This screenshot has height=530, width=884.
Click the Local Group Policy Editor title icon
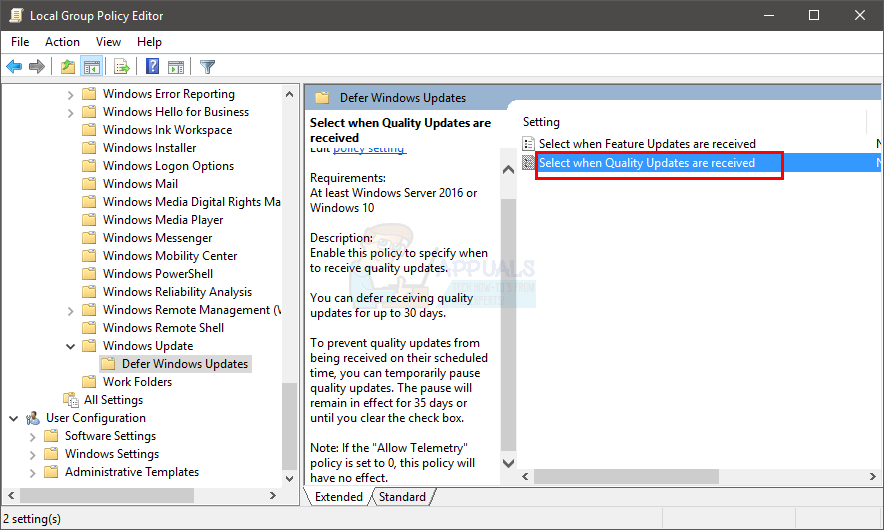[x=16, y=15]
